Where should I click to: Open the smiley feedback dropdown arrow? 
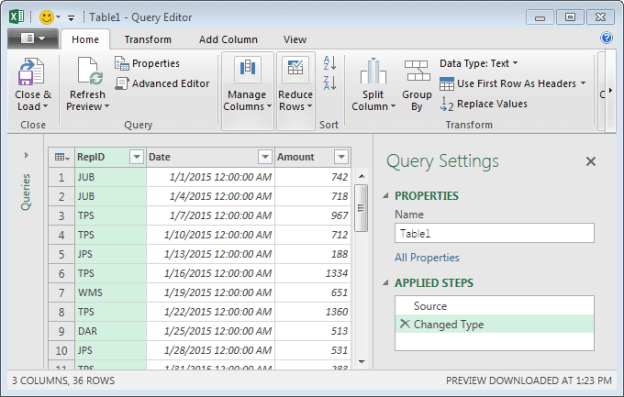(x=58, y=17)
